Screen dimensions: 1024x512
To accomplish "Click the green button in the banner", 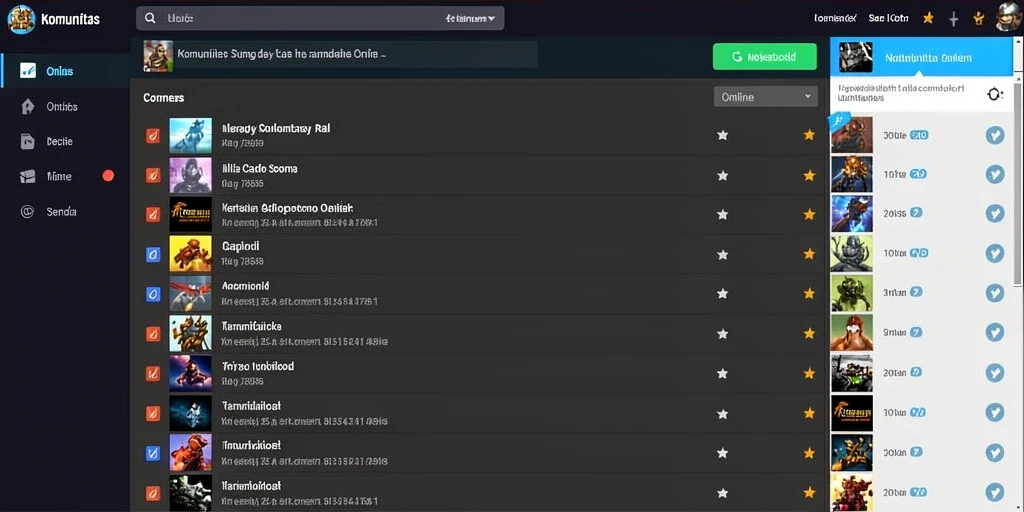I will click(765, 57).
